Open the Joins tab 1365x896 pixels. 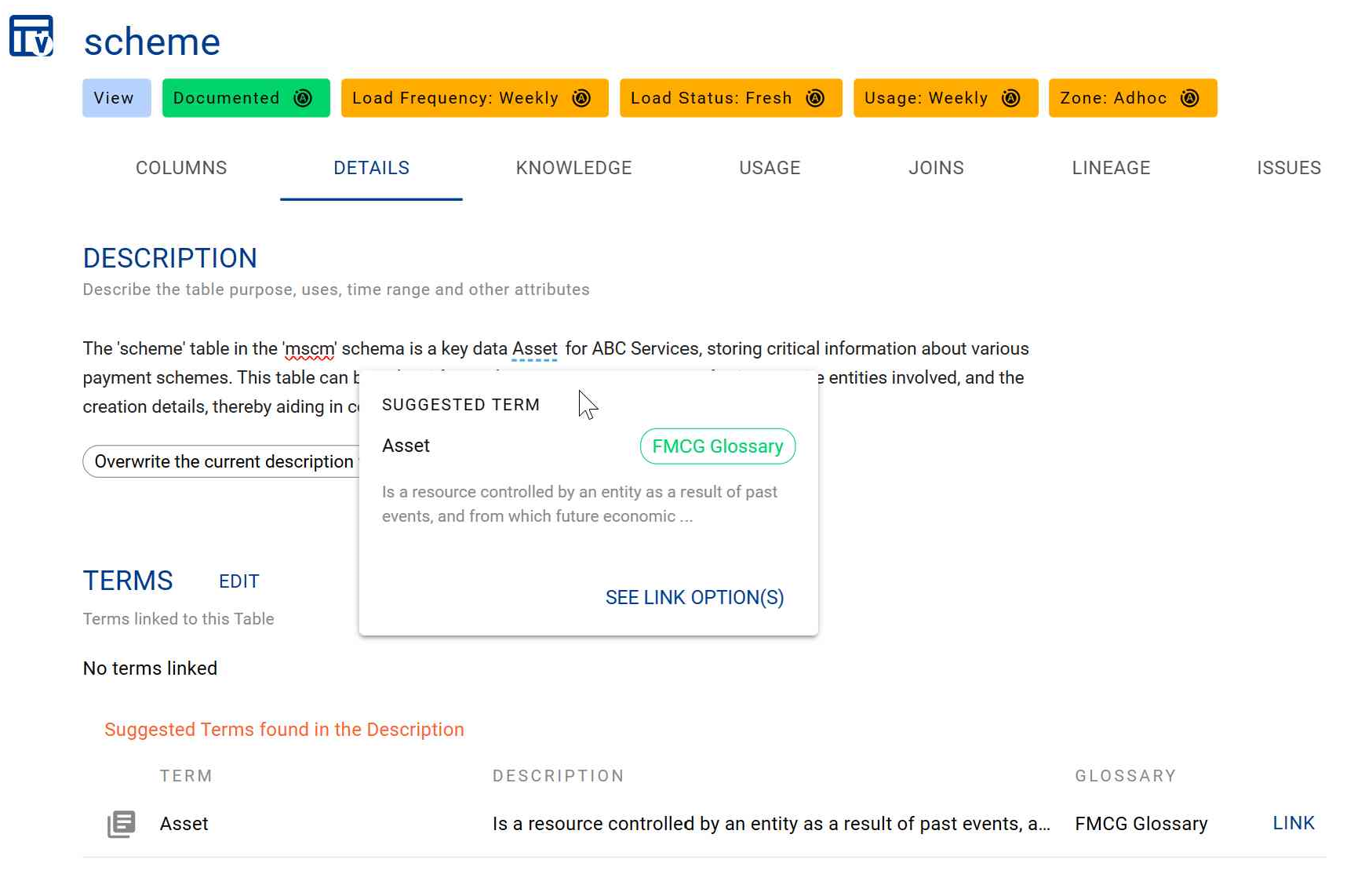coord(936,168)
